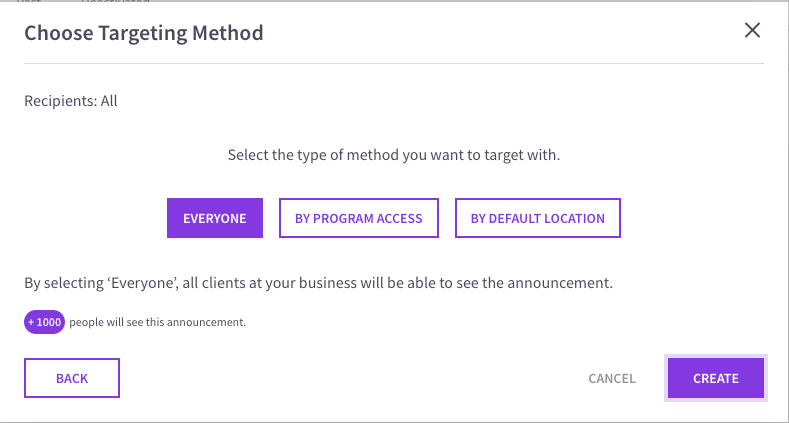Click the Choose Targeting Method heading

tap(144, 33)
